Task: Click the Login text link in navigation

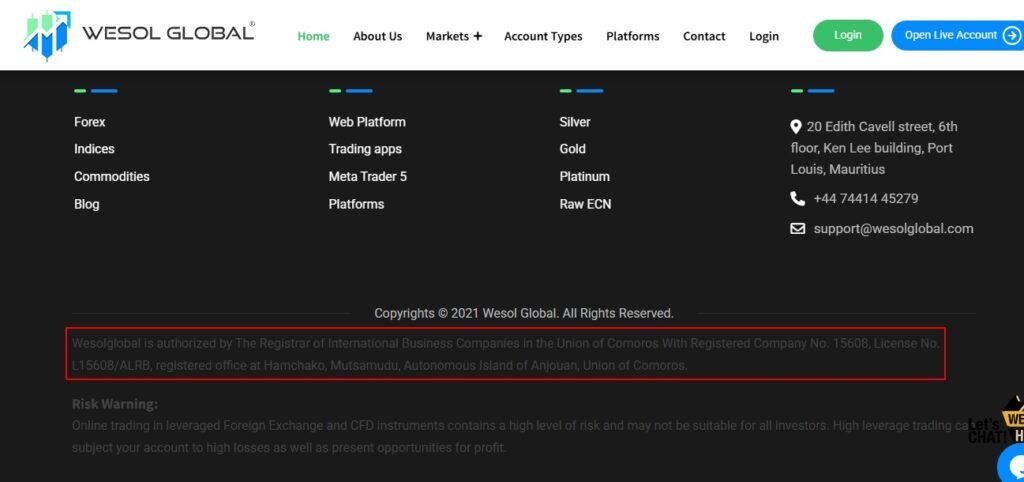Action: pos(764,37)
